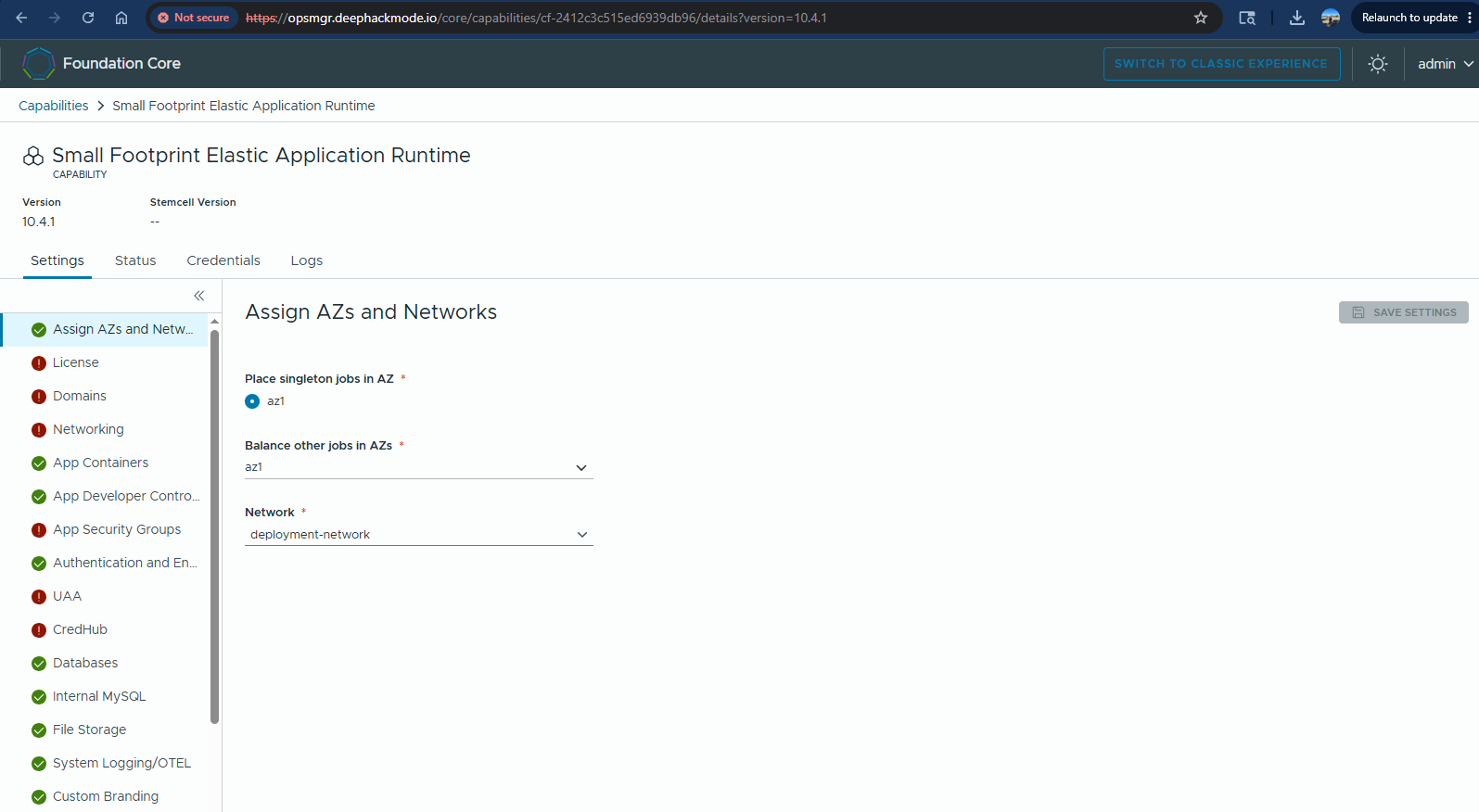Bookmark this page with star icon

point(1201,18)
